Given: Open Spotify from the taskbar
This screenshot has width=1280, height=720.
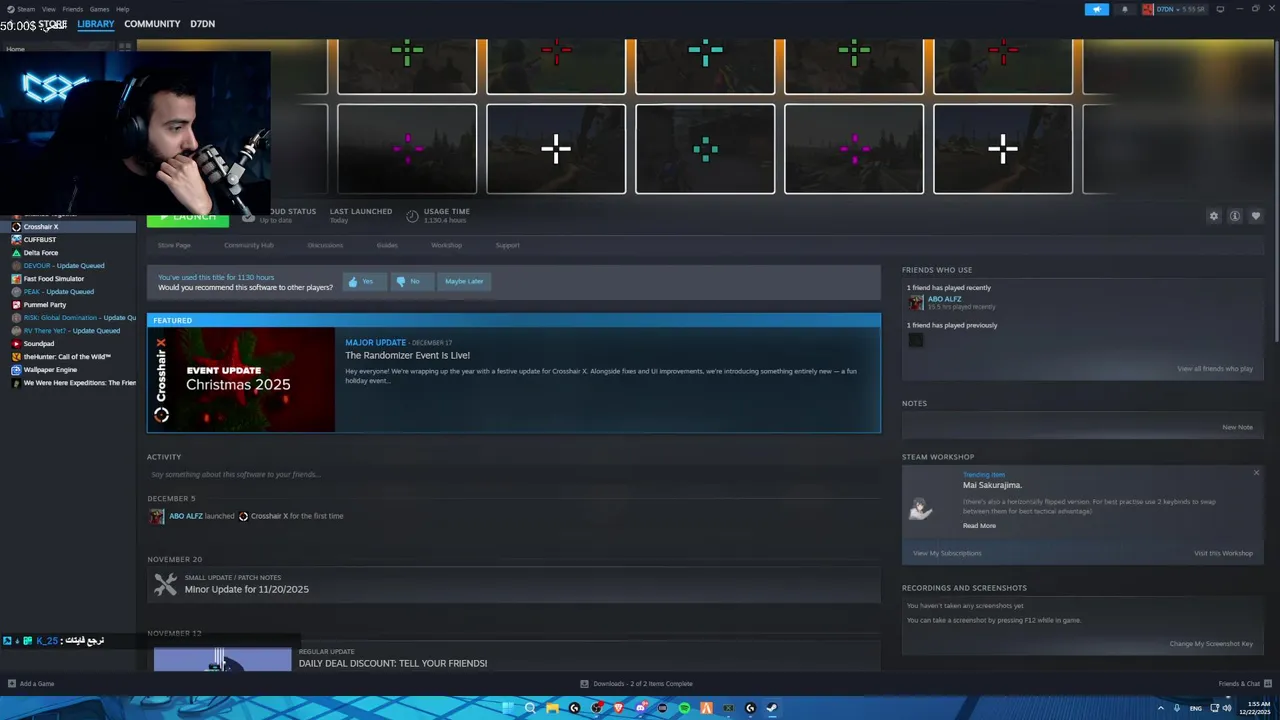Looking at the screenshot, I should (684, 708).
